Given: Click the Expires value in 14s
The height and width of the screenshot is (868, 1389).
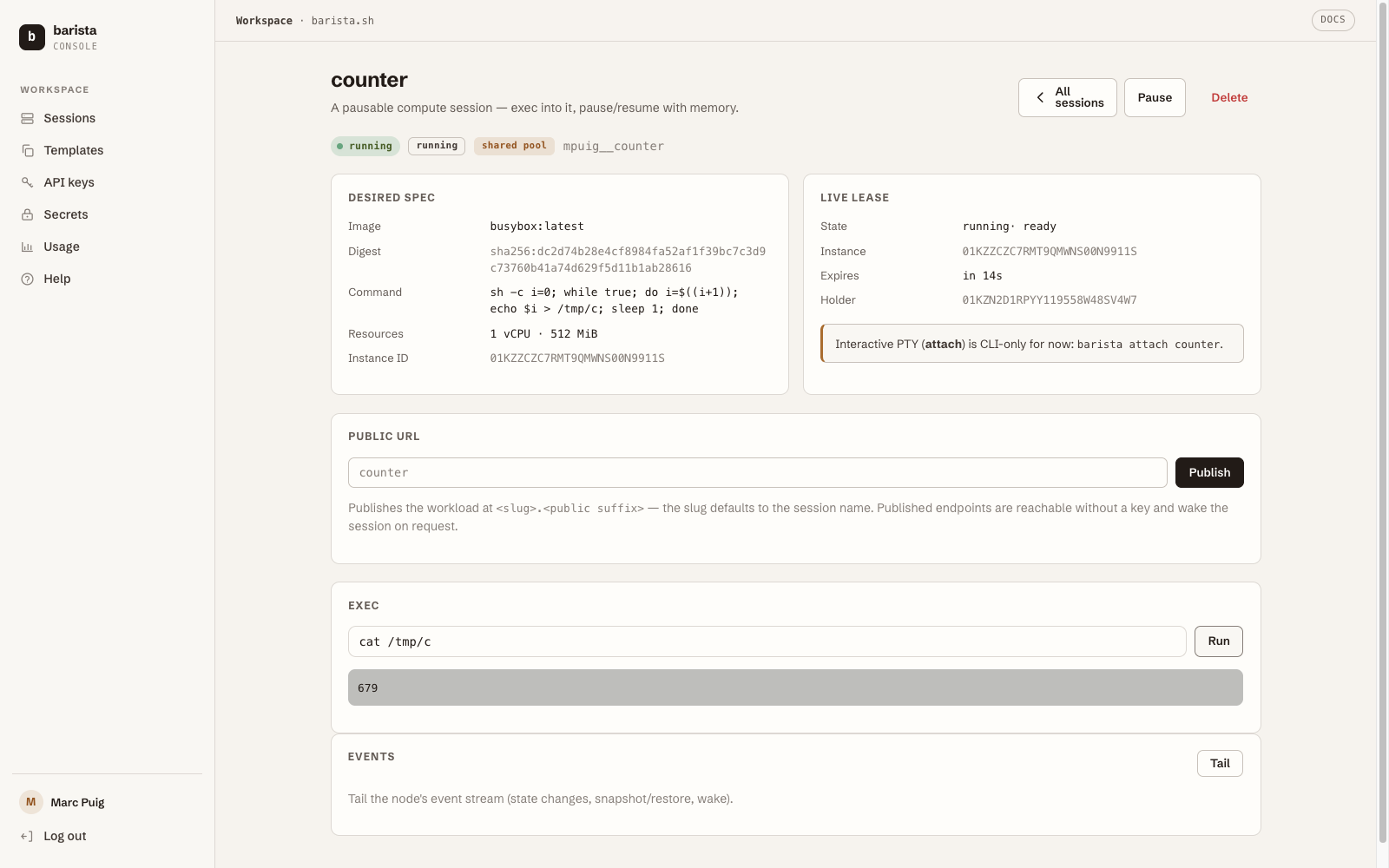Looking at the screenshot, I should coord(983,276).
